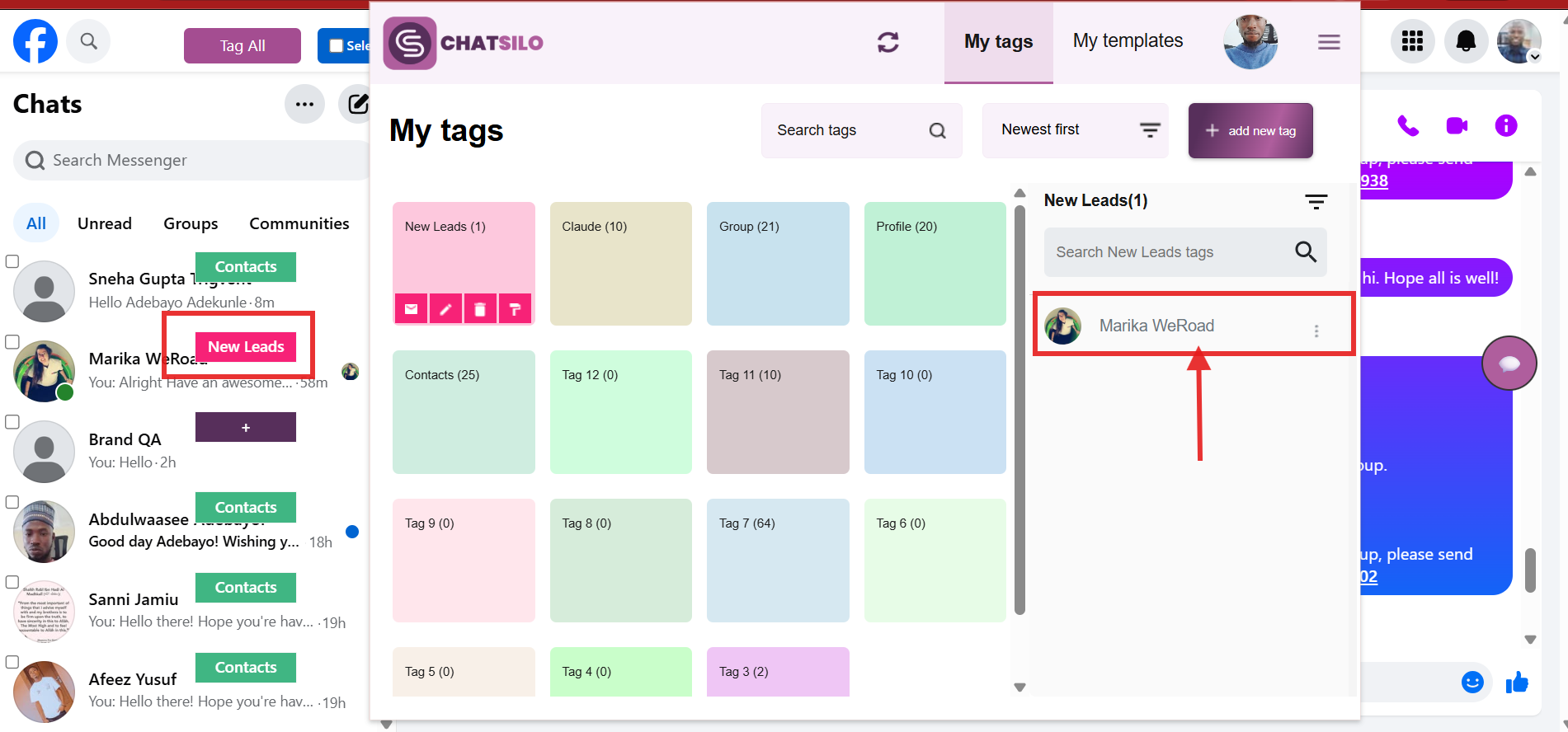Tick checkbox for Marika WeRoad chat
Screen dimensions: 1568x732
[x=12, y=342]
